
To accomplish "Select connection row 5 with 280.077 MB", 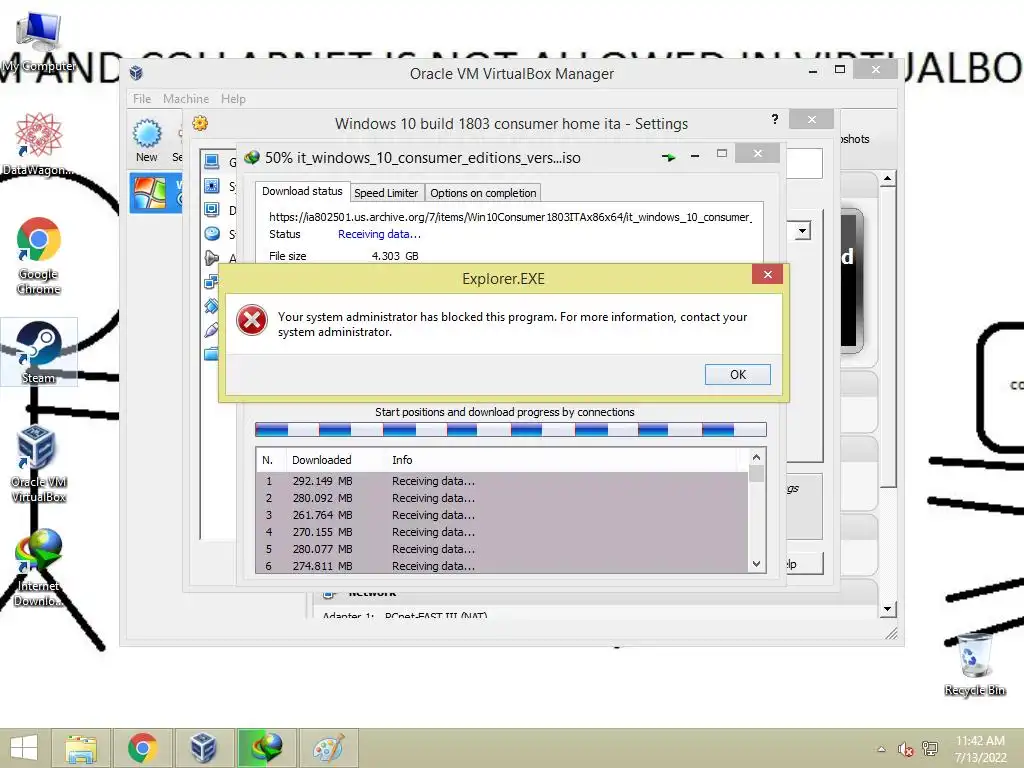I will (502, 549).
